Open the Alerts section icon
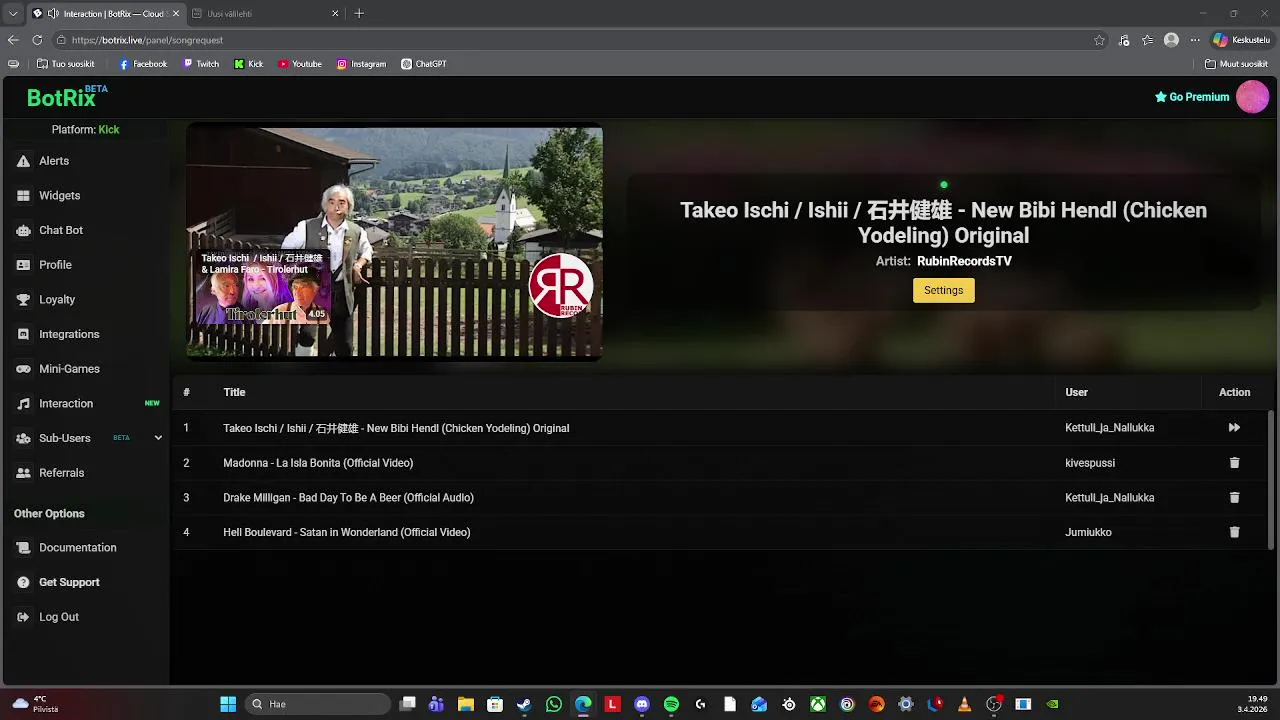Viewport: 1280px width, 720px height. point(23,161)
